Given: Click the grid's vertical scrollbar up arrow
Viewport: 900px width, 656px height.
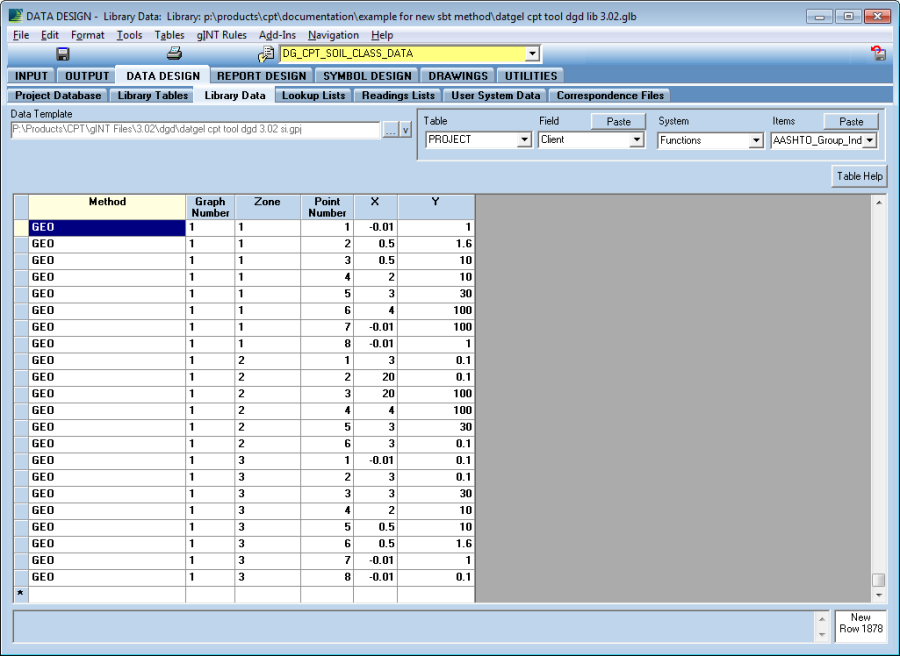Looking at the screenshot, I should (x=879, y=202).
